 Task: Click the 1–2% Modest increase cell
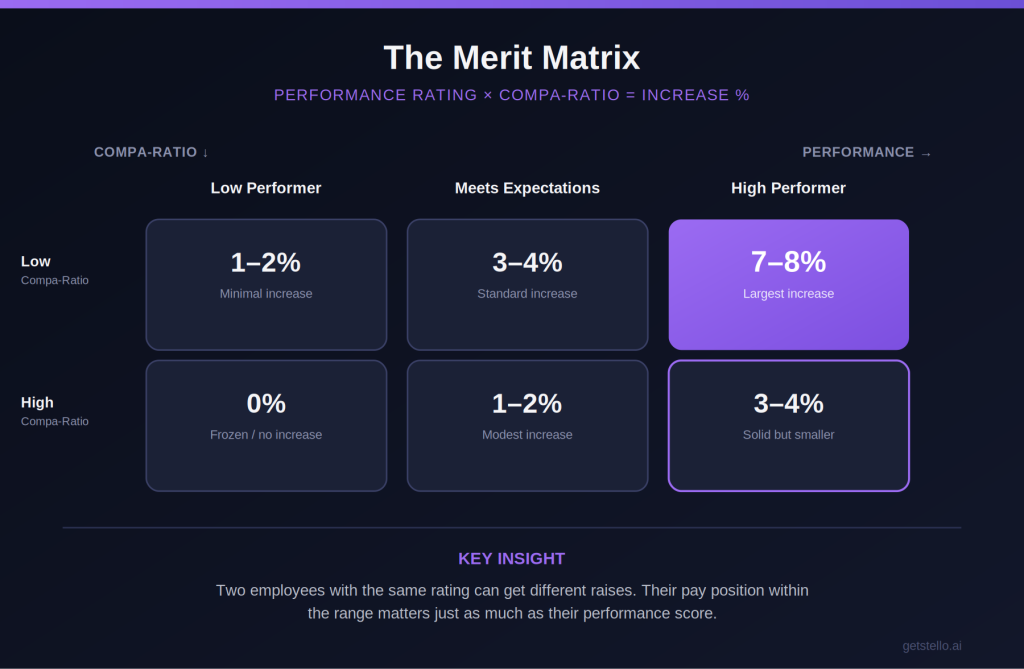pos(527,425)
